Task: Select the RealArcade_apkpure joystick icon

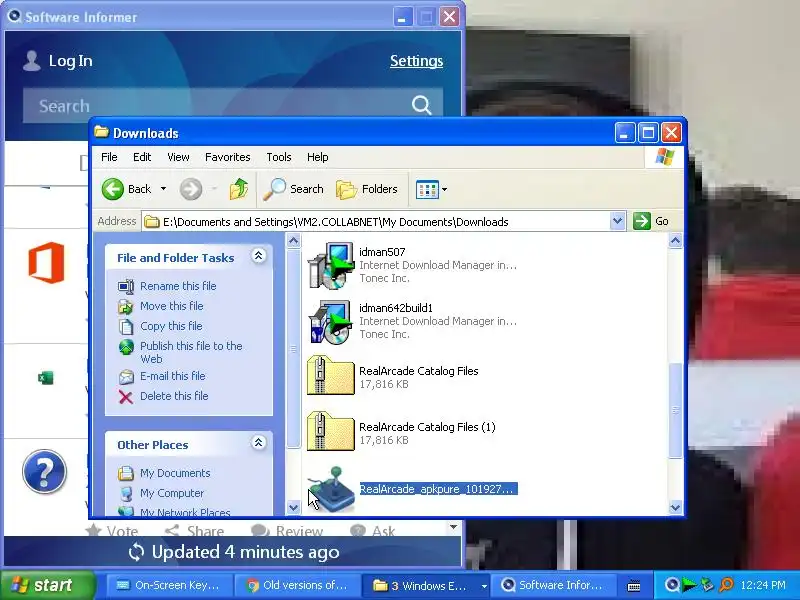Action: tap(332, 489)
